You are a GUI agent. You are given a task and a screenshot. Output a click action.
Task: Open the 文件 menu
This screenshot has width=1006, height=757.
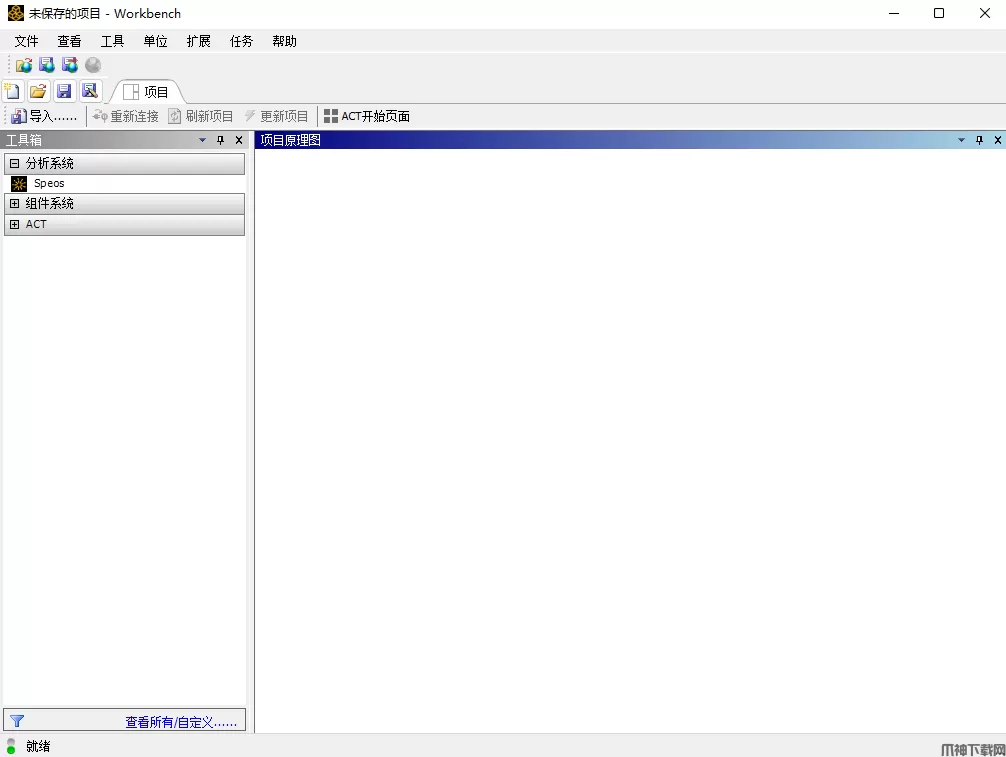[26, 41]
